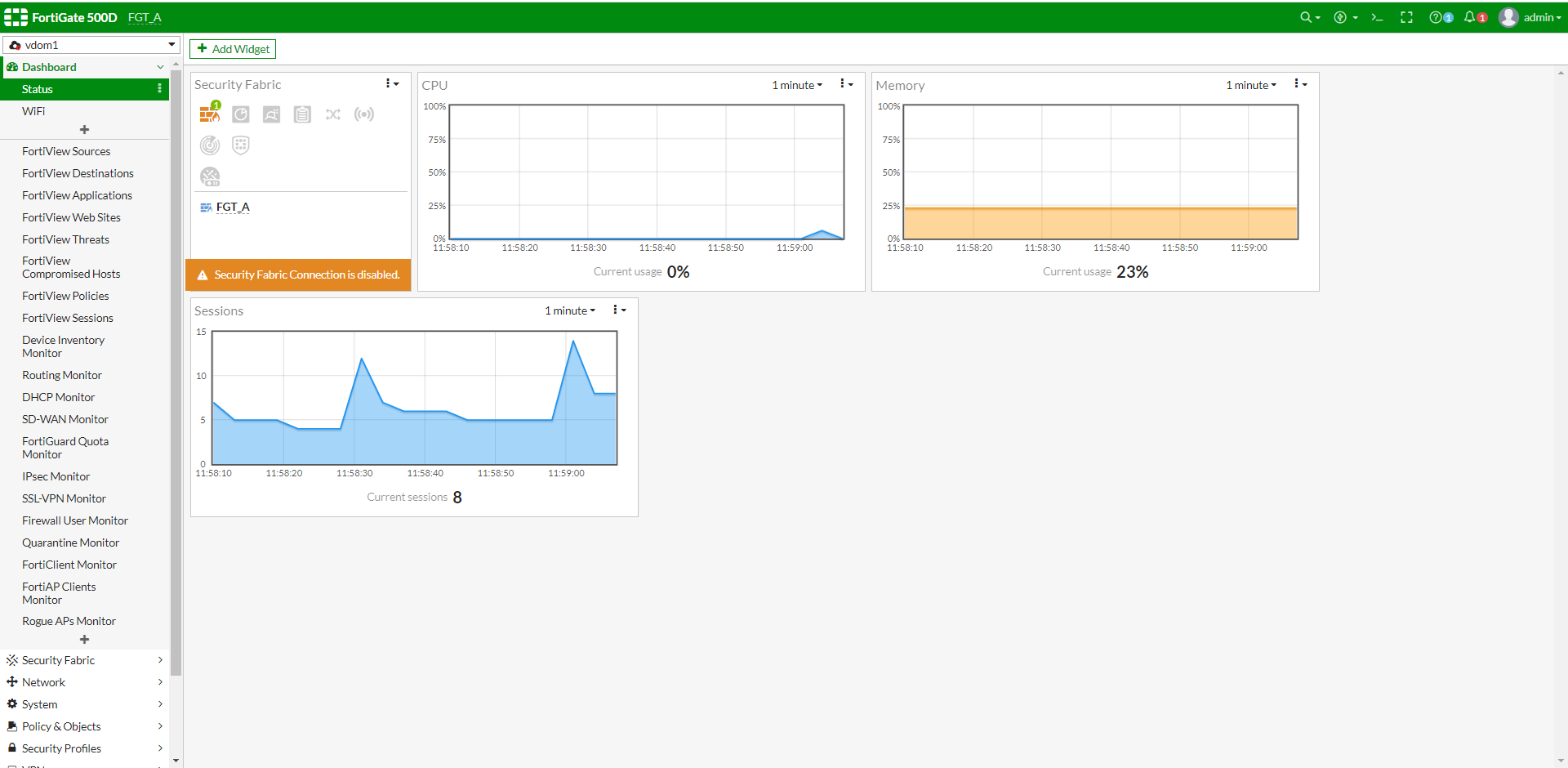Image resolution: width=1568 pixels, height=768 pixels.
Task: Open FortiView Applications
Action: pos(85,195)
